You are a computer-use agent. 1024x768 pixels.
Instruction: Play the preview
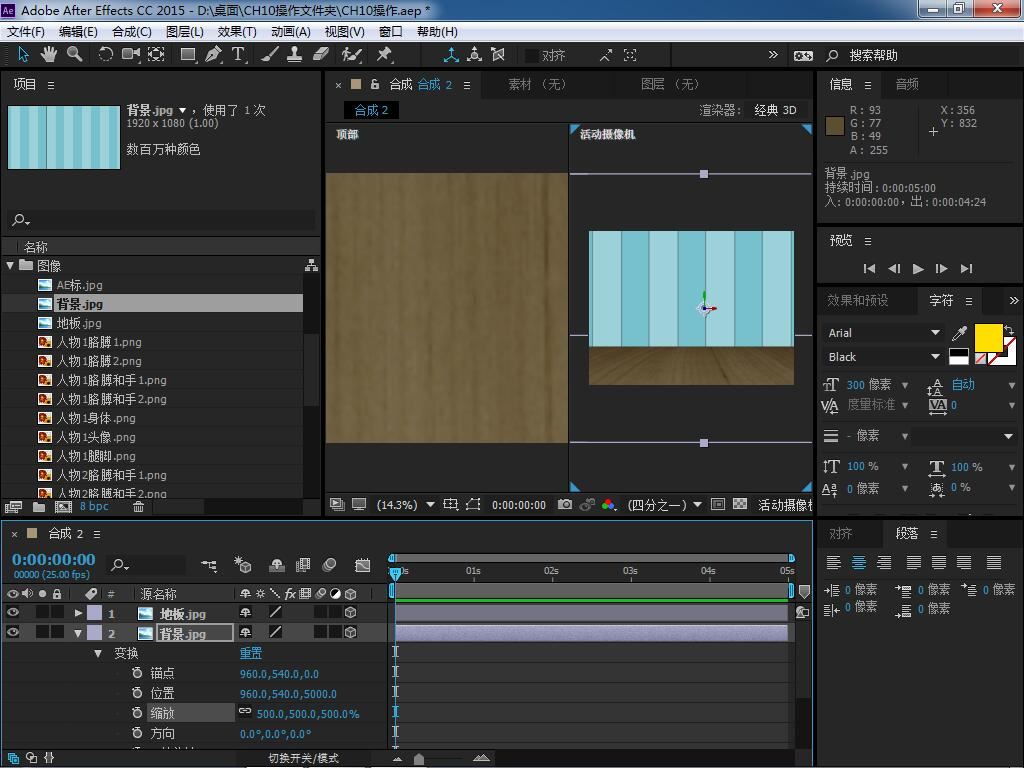pyautogui.click(x=918, y=268)
